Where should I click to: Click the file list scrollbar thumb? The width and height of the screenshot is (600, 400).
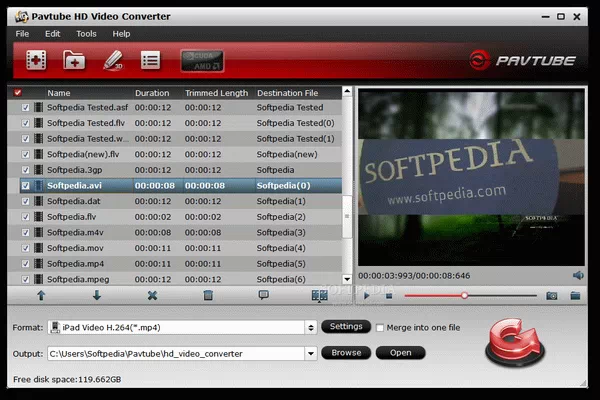pyautogui.click(x=347, y=217)
